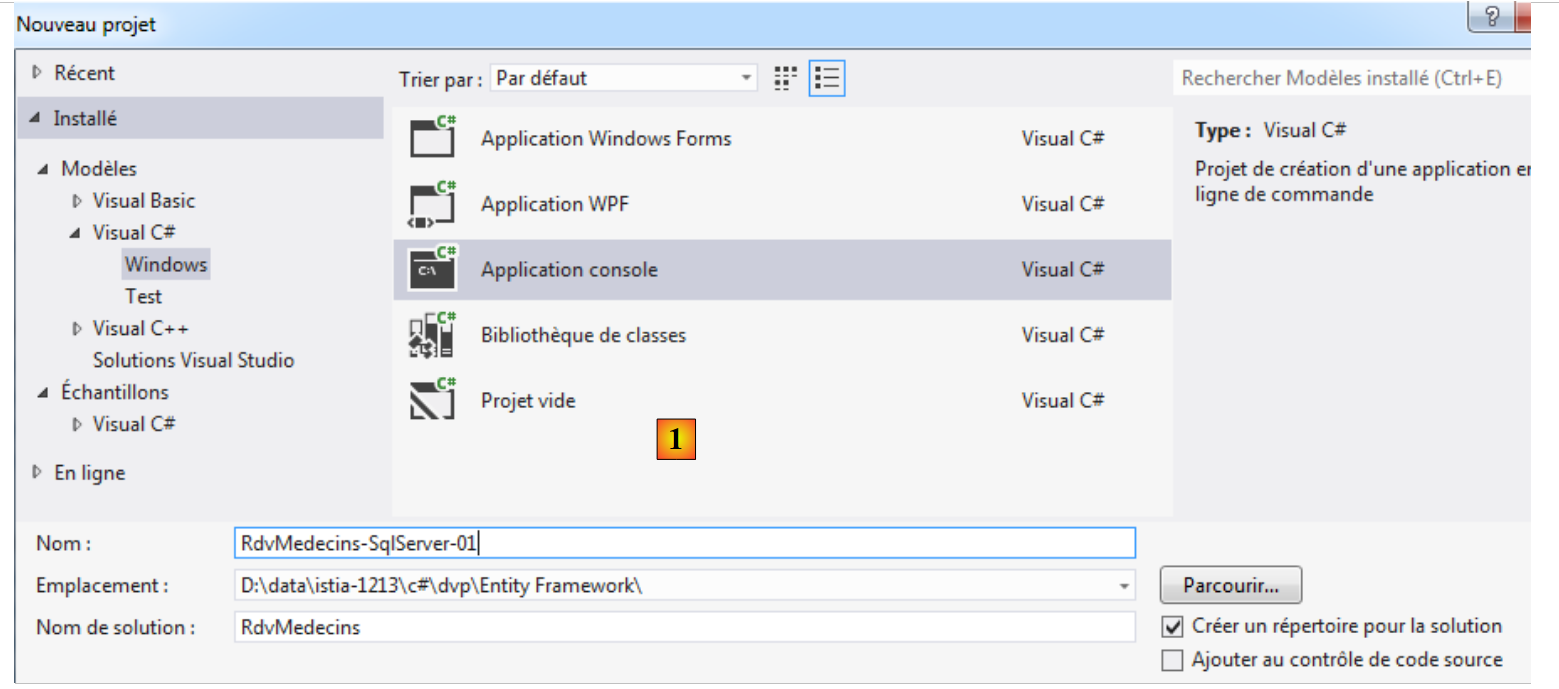Click the Application WPF template icon
The image size is (1559, 689).
click(433, 204)
